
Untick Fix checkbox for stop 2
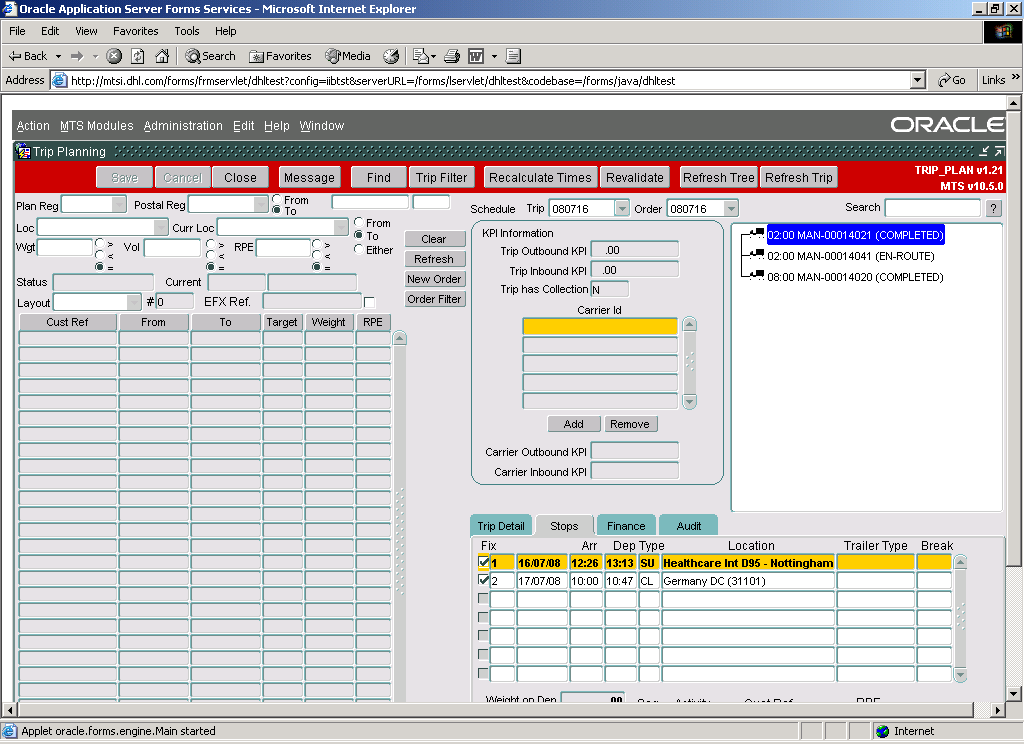pyautogui.click(x=484, y=579)
